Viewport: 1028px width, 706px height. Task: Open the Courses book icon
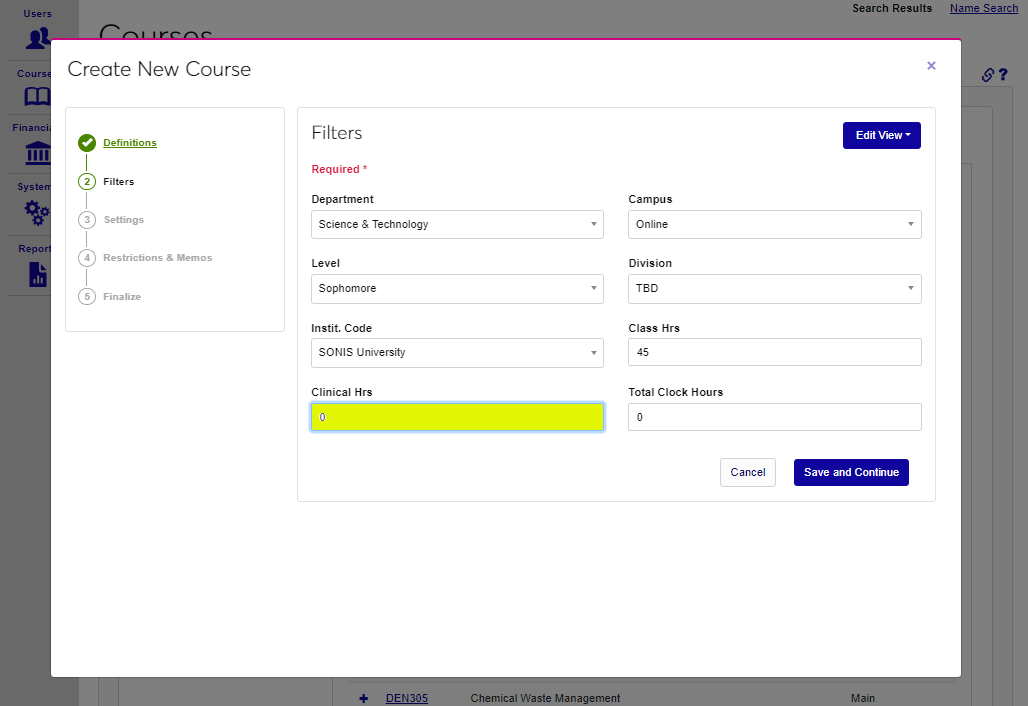[37, 96]
